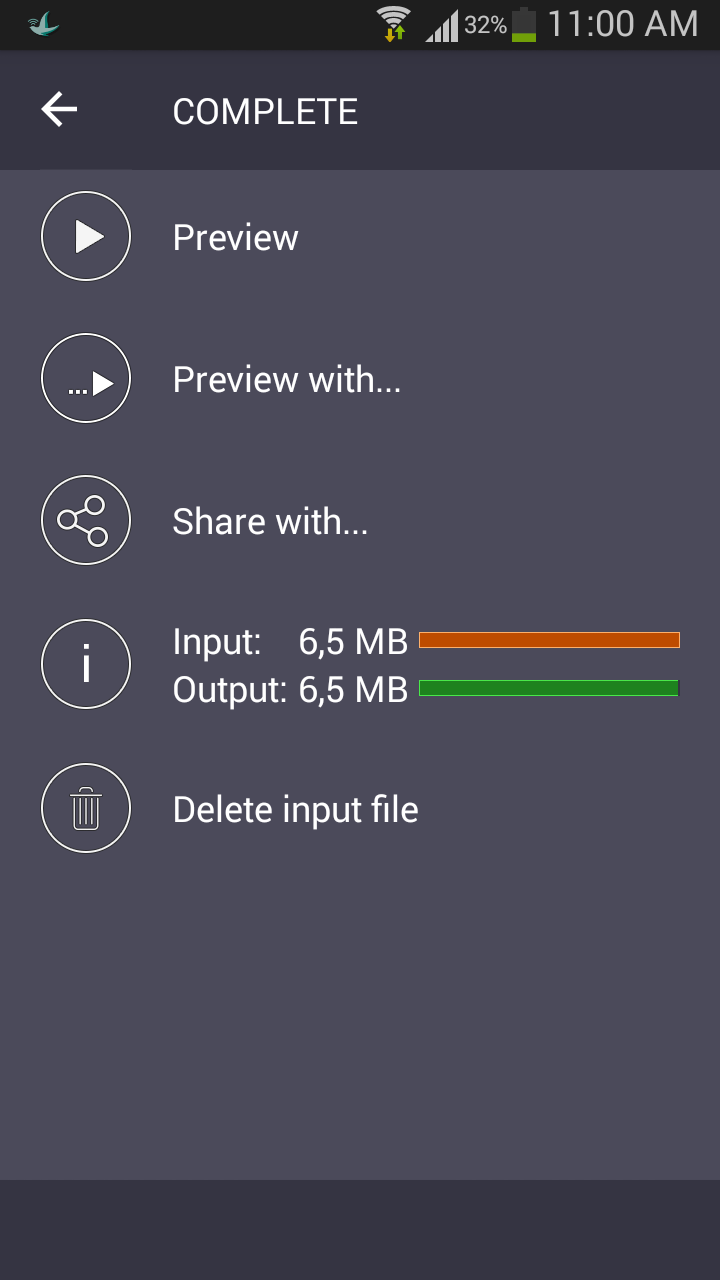Tap the Wi-Fi status bar icon
Image resolution: width=720 pixels, height=1280 pixels.
coord(394,23)
